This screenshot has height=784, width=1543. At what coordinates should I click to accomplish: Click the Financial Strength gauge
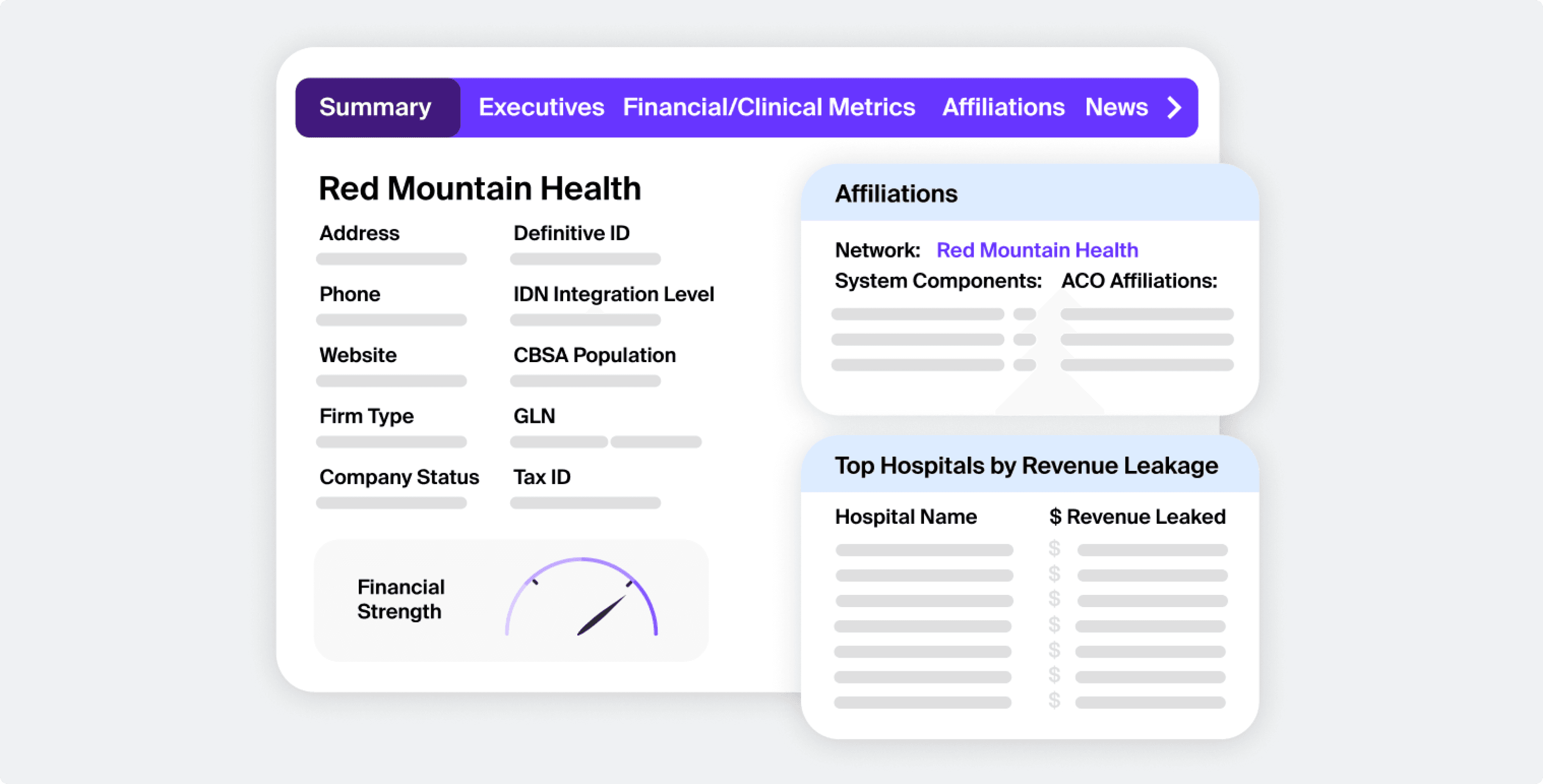581,597
